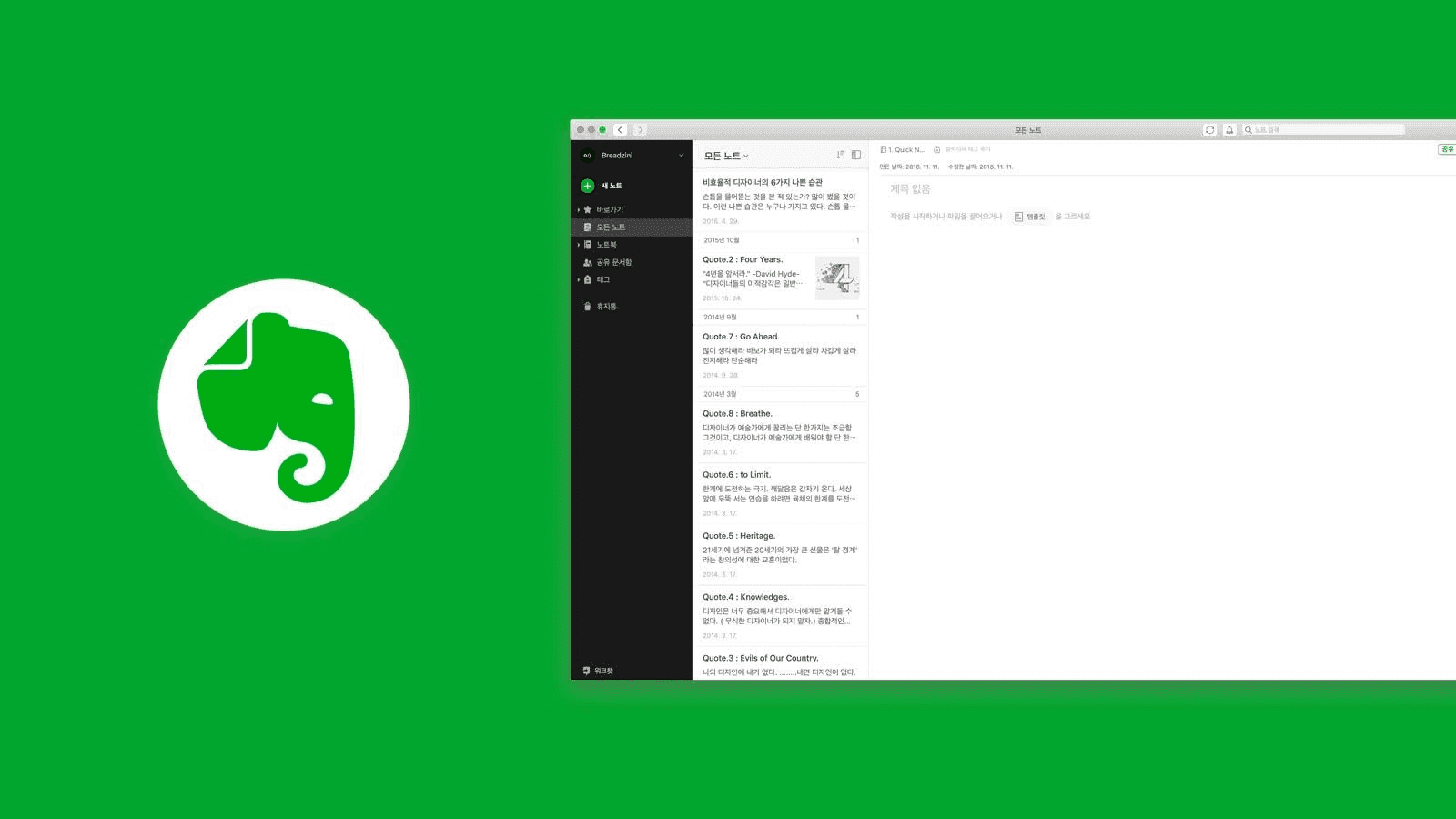
Task: Open the note Quote.2 : Four Years.
Action: (x=780, y=278)
